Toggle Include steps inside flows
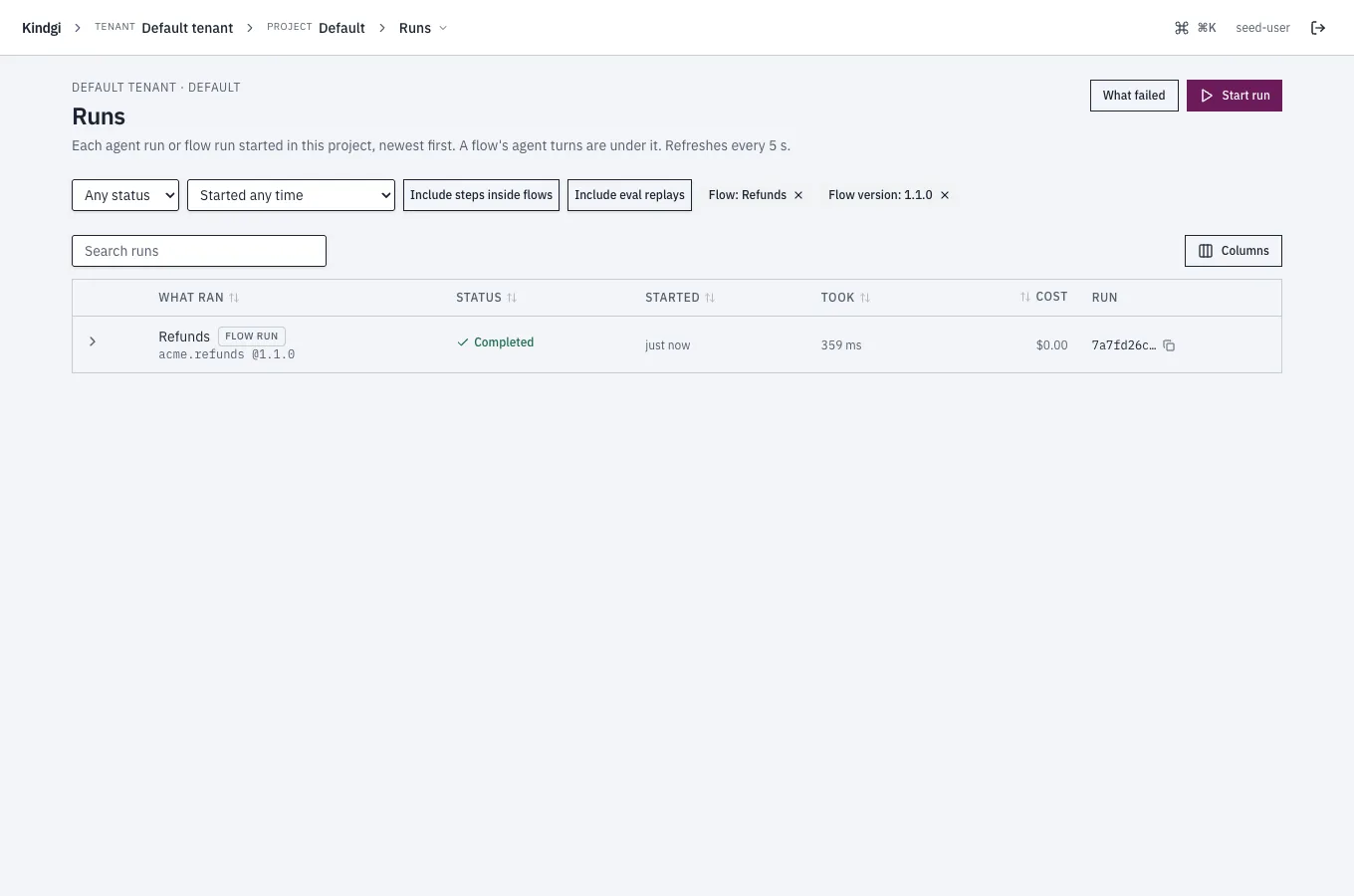Screen dimensions: 1354x896 pos(481,195)
